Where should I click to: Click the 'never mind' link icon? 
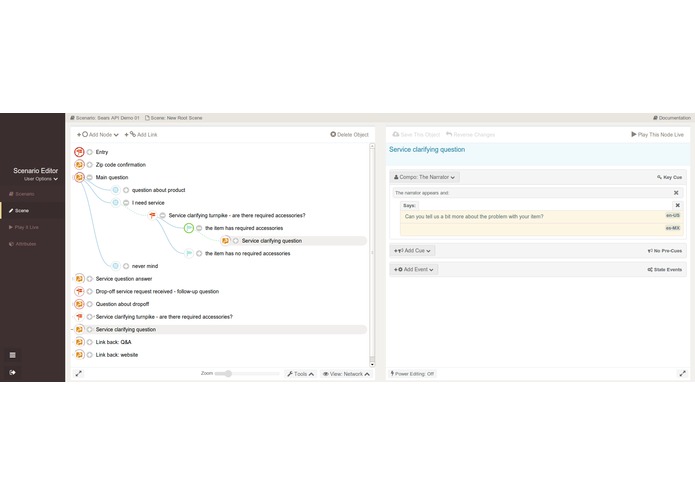point(115,266)
